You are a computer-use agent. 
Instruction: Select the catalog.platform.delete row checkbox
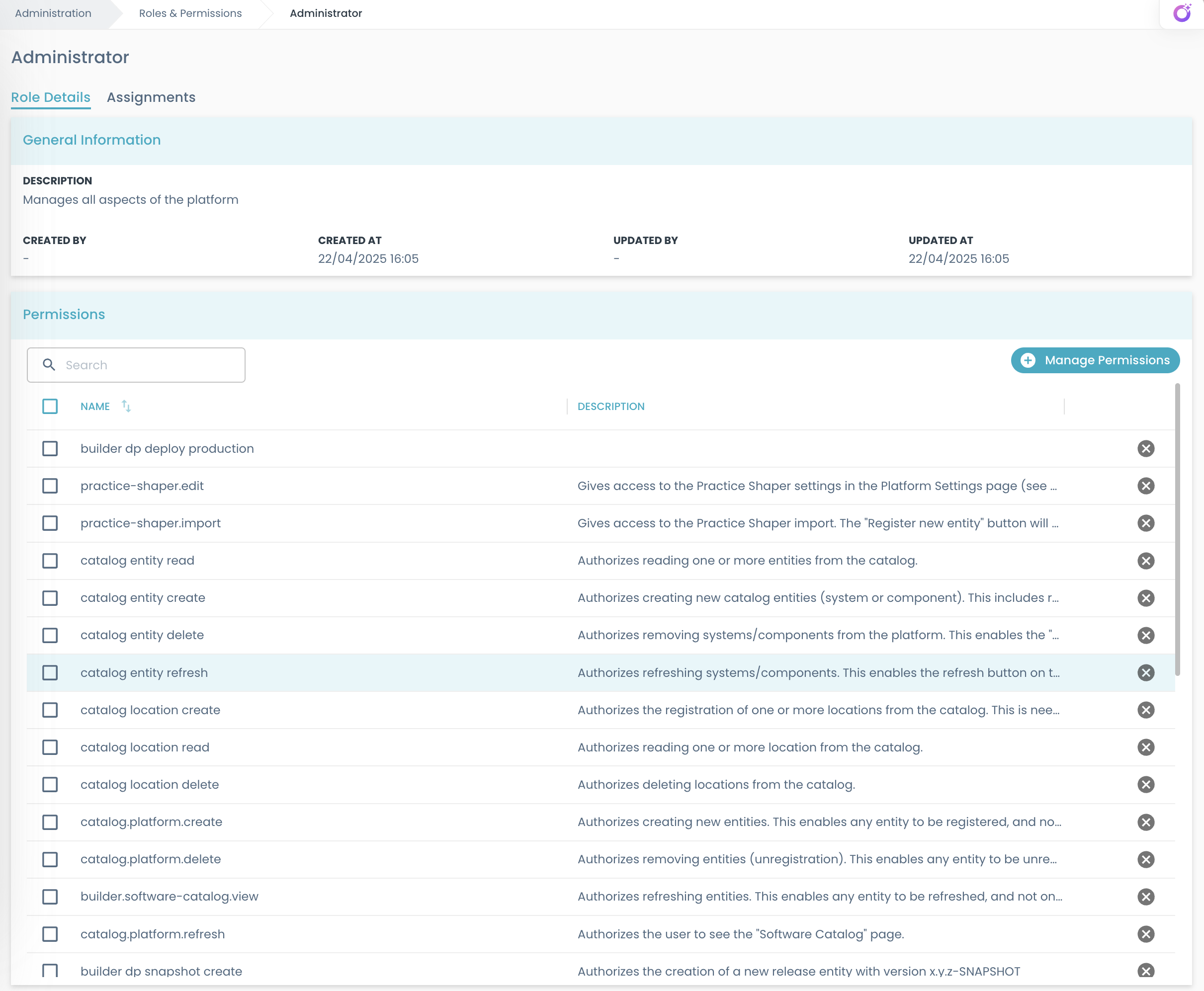click(50, 859)
